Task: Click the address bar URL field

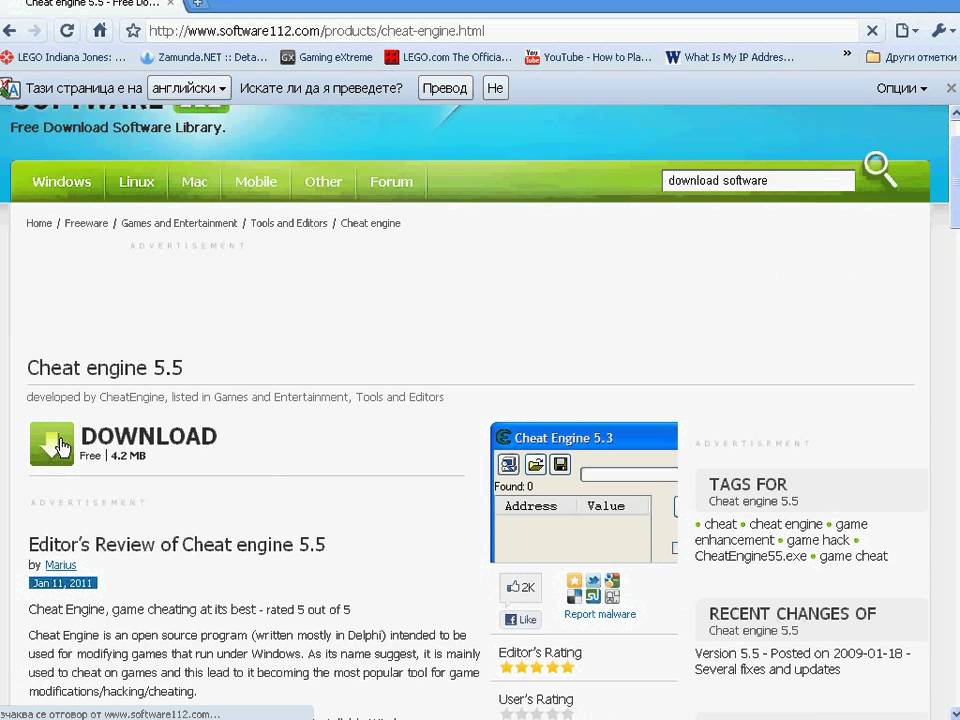Action: point(502,31)
